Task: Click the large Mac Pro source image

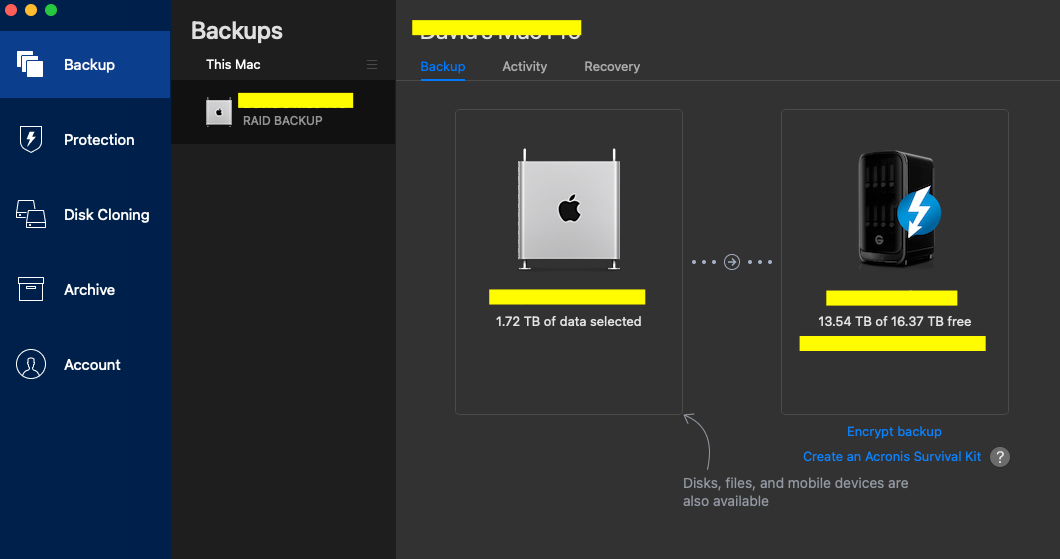Action: tap(569, 209)
